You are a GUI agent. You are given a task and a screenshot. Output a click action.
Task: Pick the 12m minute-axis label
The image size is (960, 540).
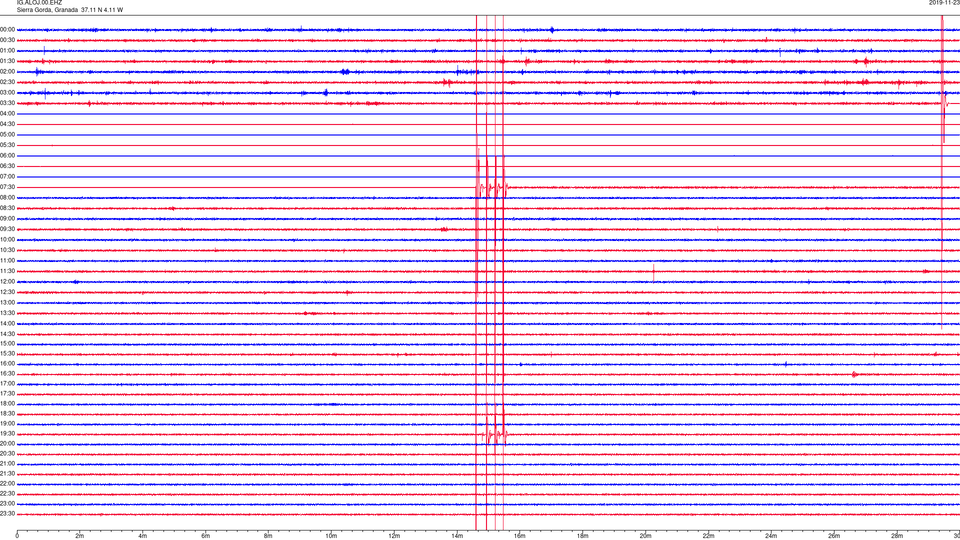point(394,536)
